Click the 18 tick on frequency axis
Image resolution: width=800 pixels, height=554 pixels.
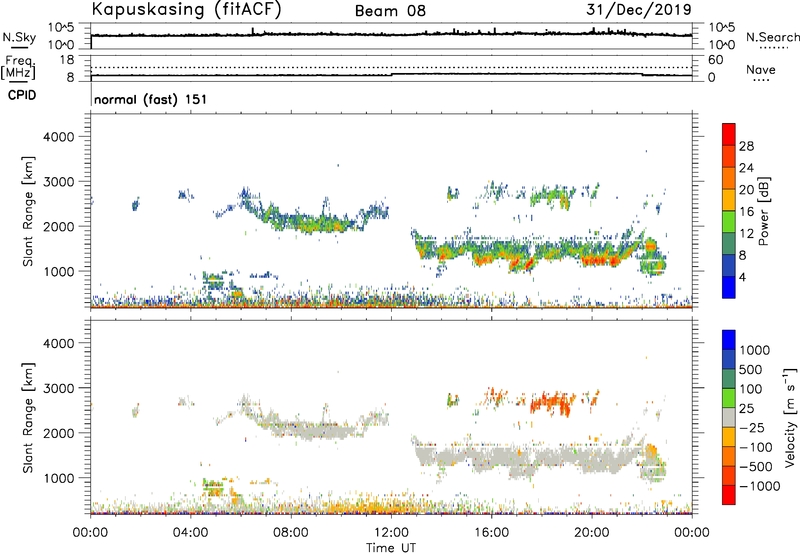pos(67,60)
